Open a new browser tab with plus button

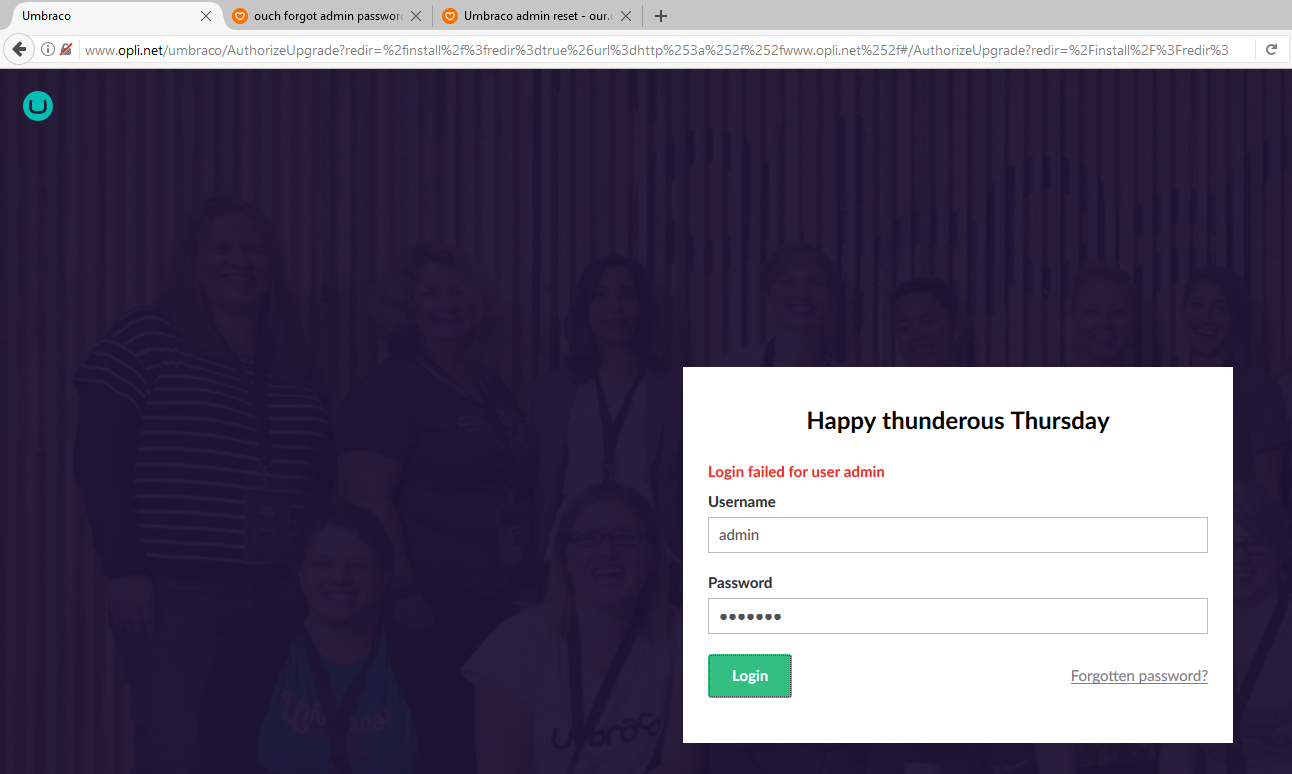pyautogui.click(x=660, y=16)
